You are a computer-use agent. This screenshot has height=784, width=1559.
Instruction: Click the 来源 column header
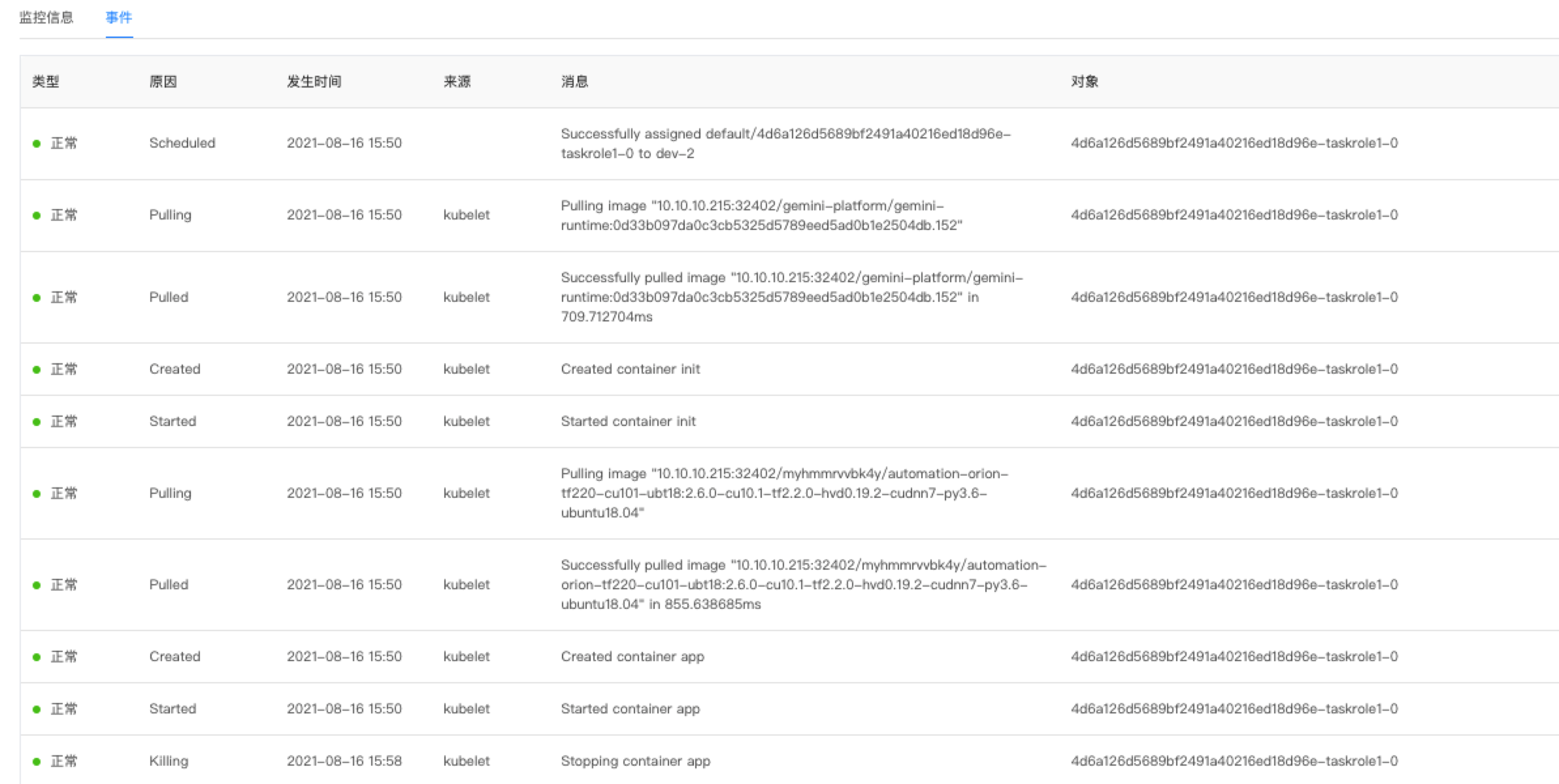[x=457, y=82]
